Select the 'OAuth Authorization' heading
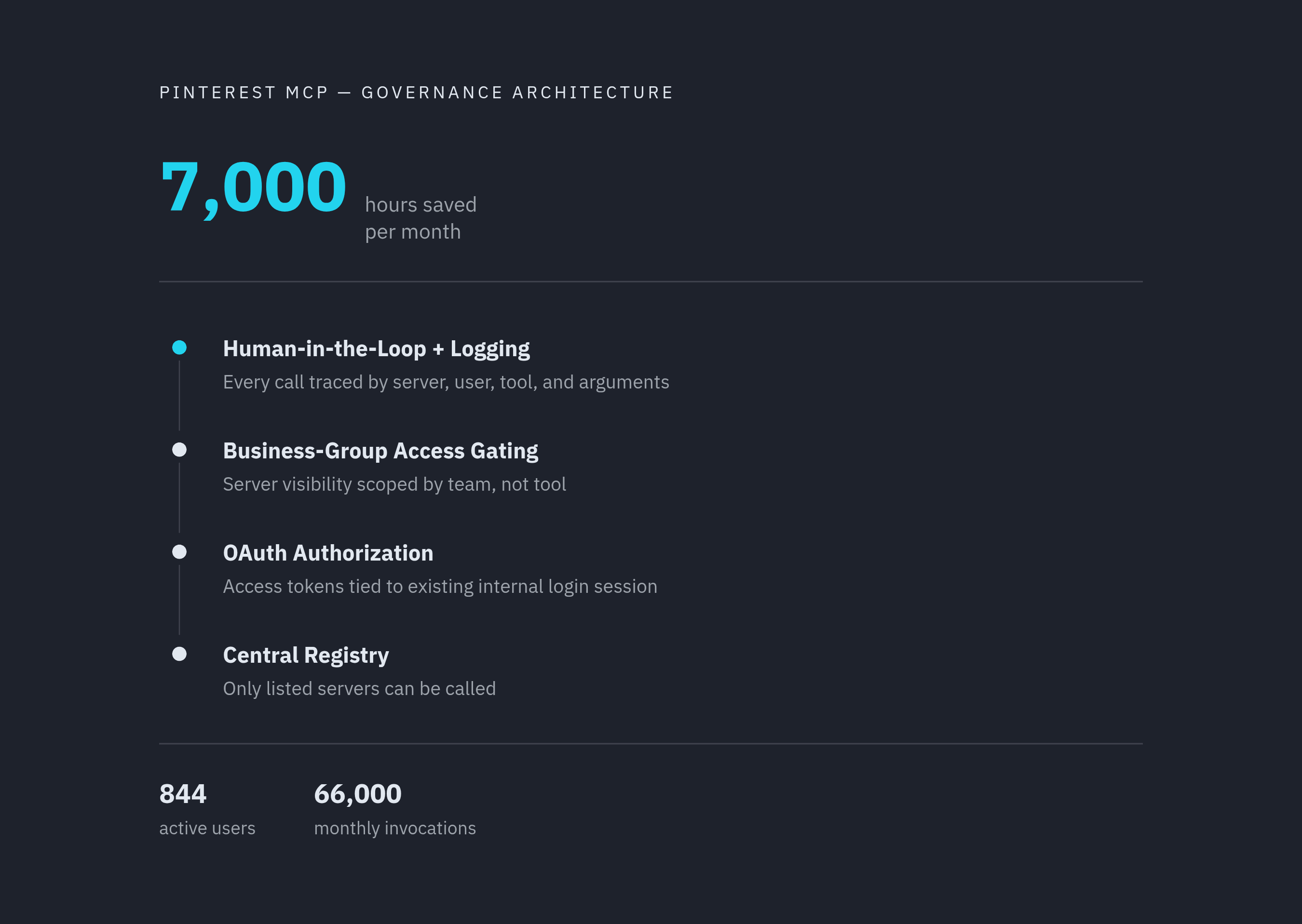1302x924 pixels. click(328, 553)
